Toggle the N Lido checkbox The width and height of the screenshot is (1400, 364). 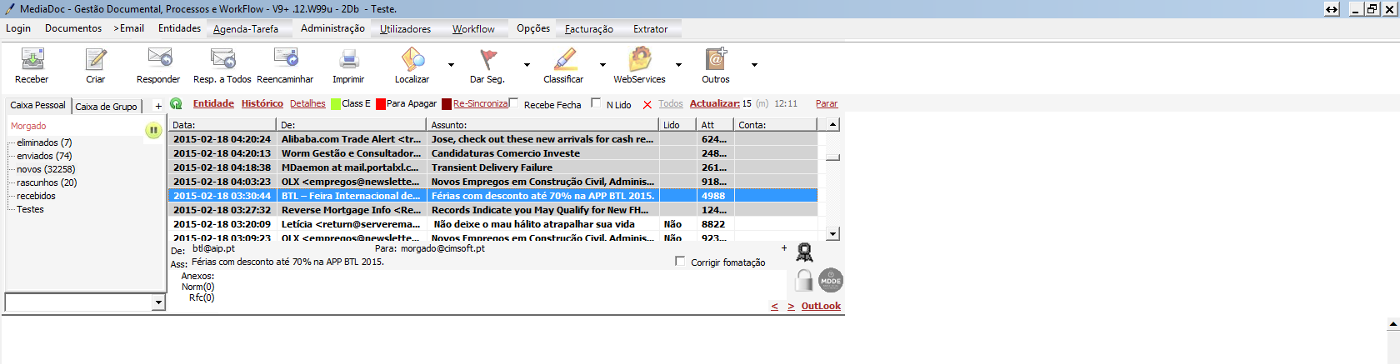[x=596, y=103]
